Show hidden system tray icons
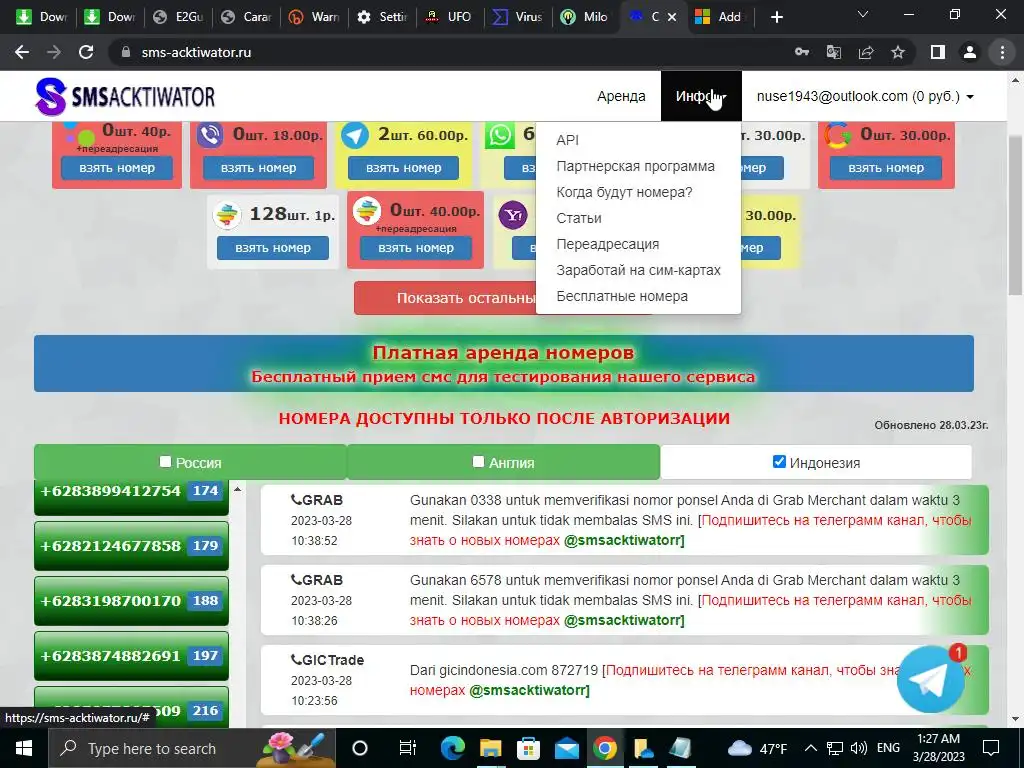The height and width of the screenshot is (768, 1024). tap(810, 748)
